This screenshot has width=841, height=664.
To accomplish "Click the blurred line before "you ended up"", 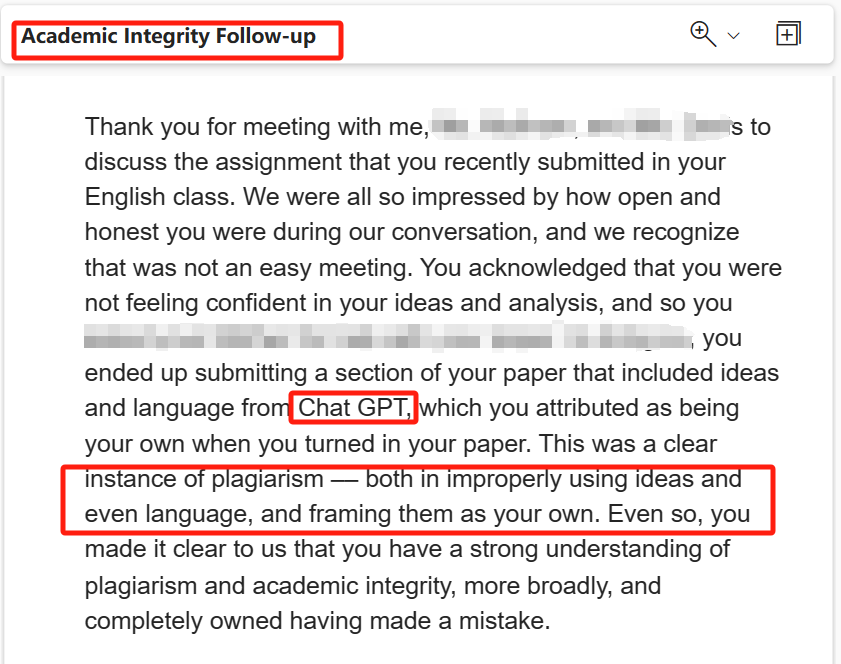I will [388, 337].
